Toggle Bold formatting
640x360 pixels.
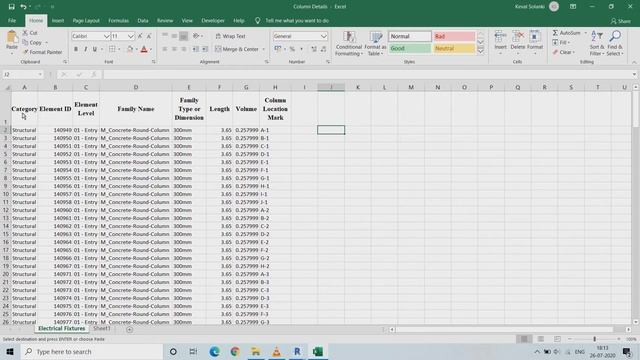[76, 49]
